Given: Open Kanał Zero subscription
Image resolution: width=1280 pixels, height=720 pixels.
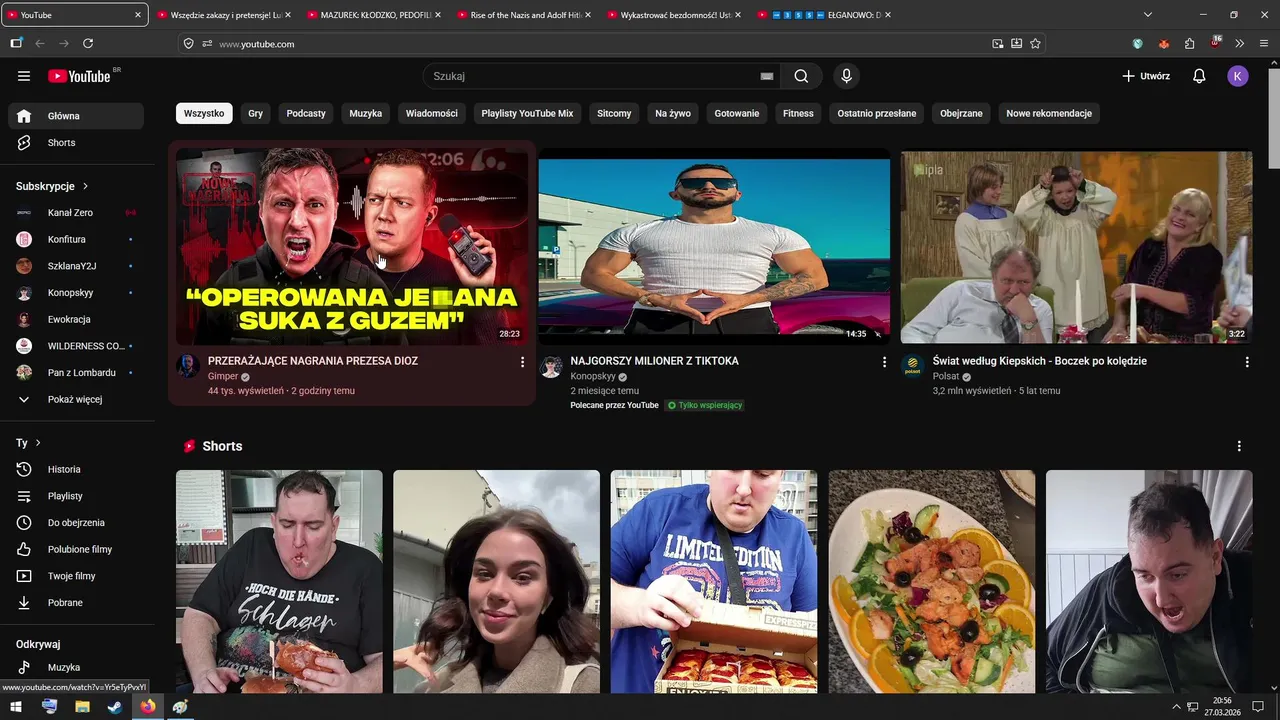Looking at the screenshot, I should [x=76, y=213].
